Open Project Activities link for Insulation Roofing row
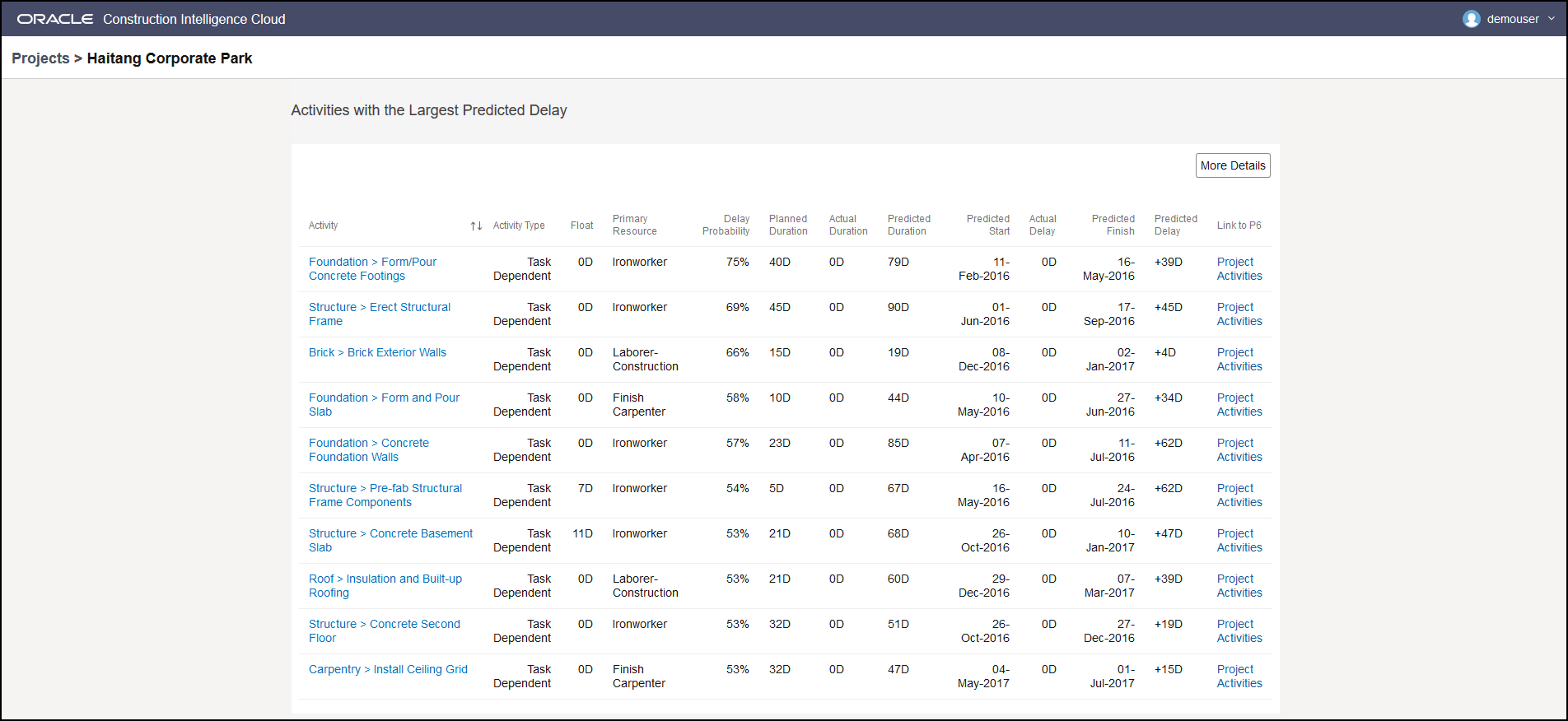Image resolution: width=1568 pixels, height=721 pixels. [1239, 586]
